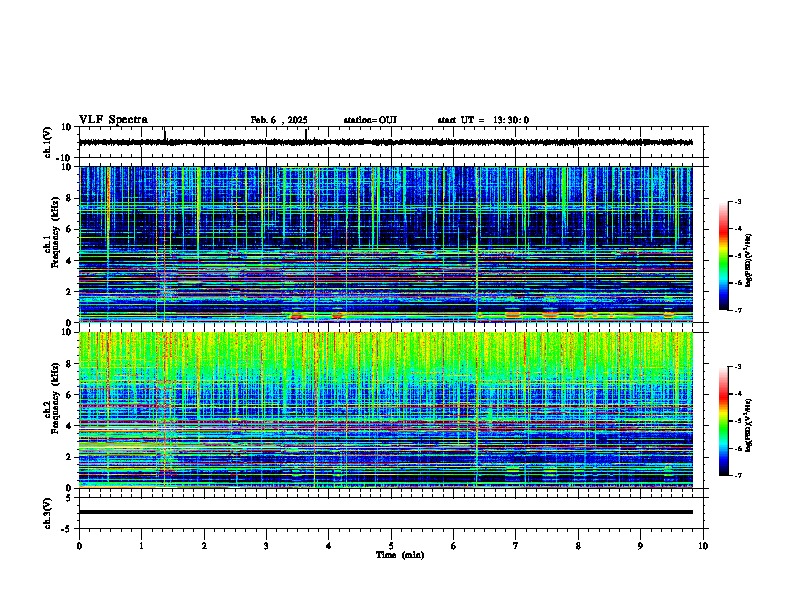Click the time axis tick label 2
The height and width of the screenshot is (612, 792).
204,545
